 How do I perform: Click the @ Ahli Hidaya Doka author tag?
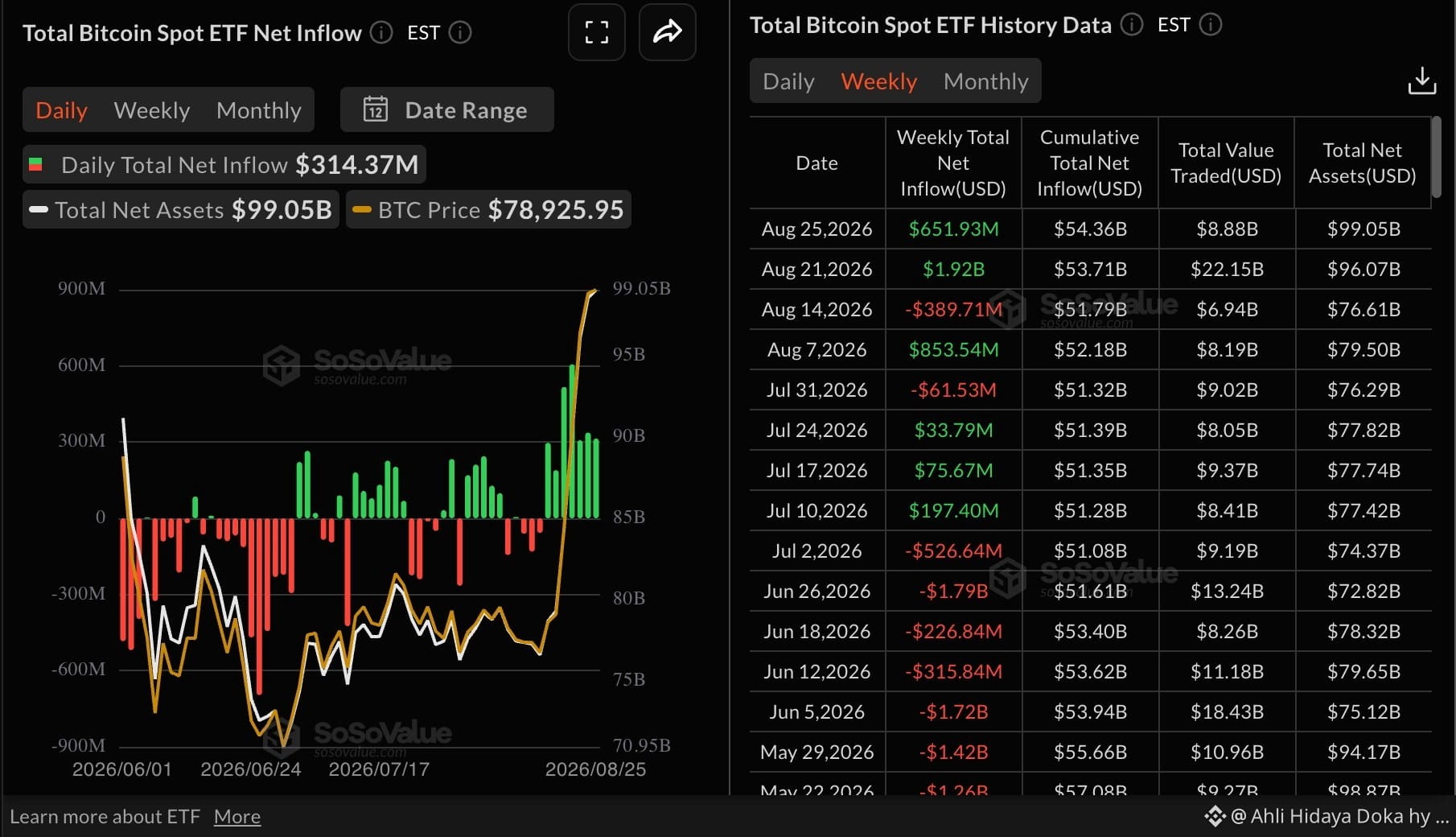(x=1328, y=816)
